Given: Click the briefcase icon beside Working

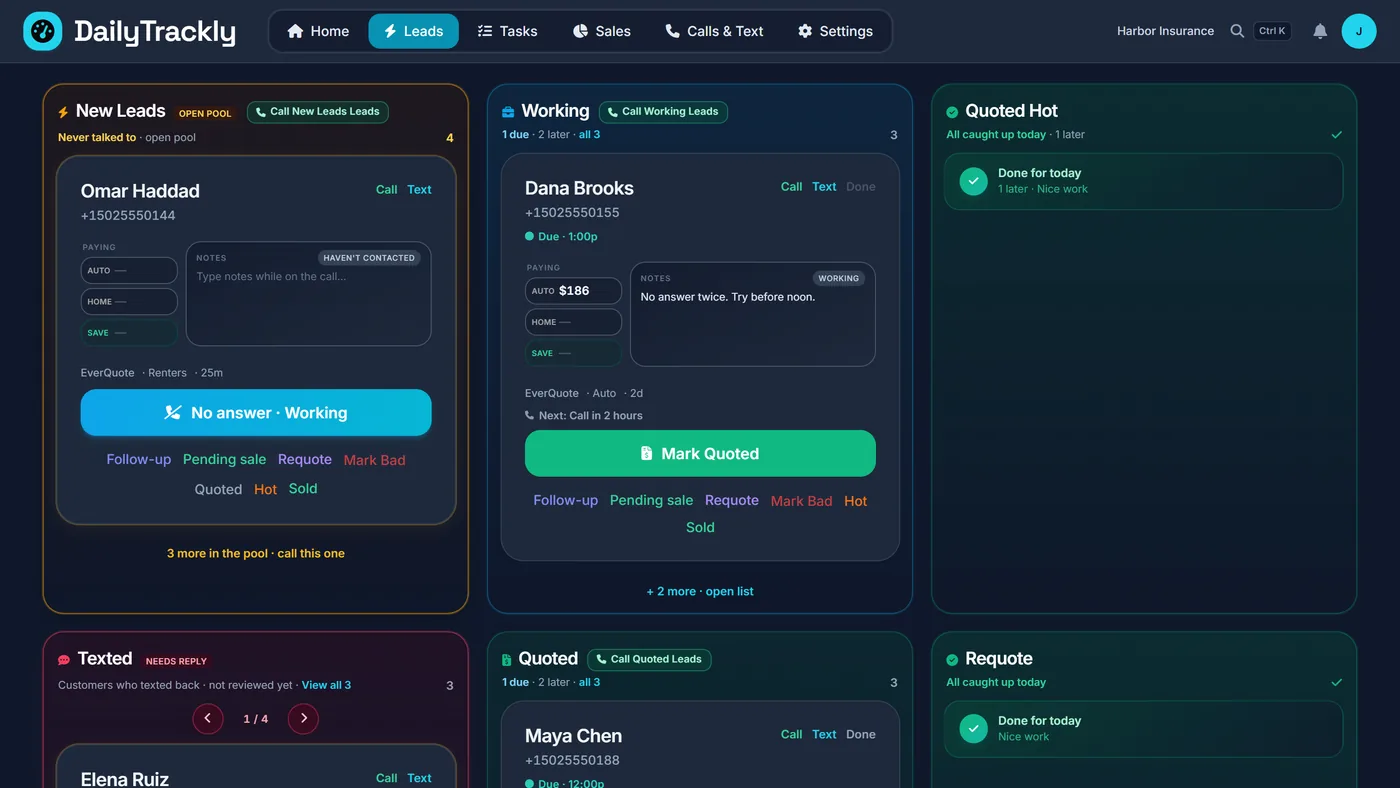Looking at the screenshot, I should pyautogui.click(x=508, y=112).
